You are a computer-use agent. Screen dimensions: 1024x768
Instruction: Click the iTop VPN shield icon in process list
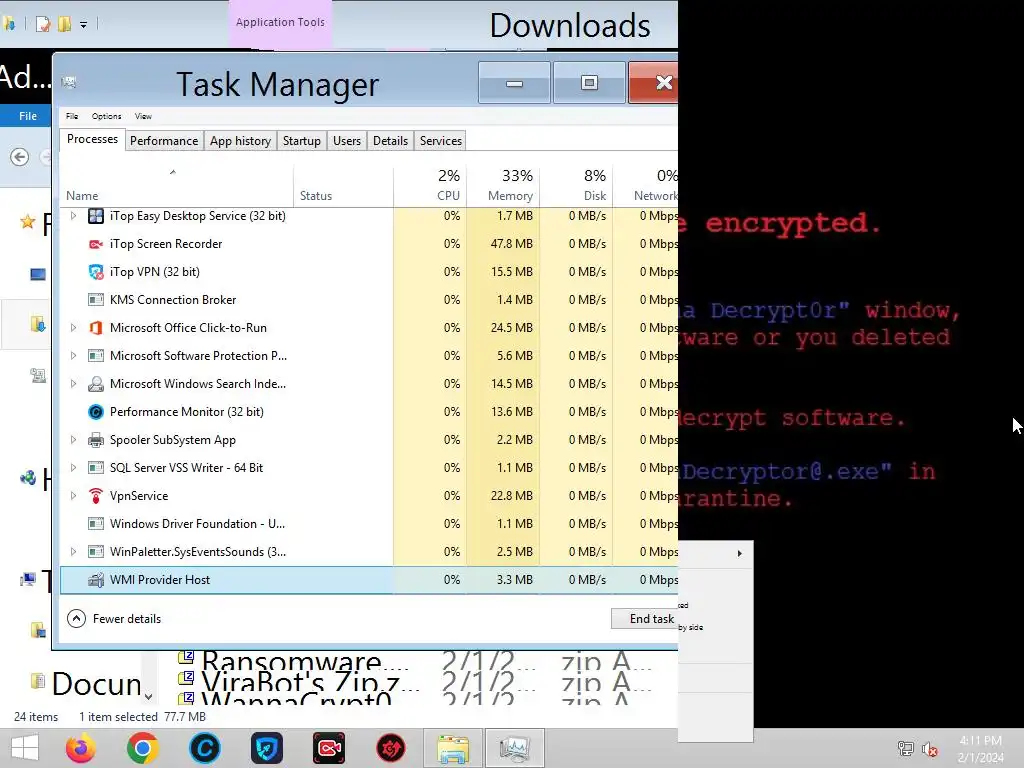96,272
